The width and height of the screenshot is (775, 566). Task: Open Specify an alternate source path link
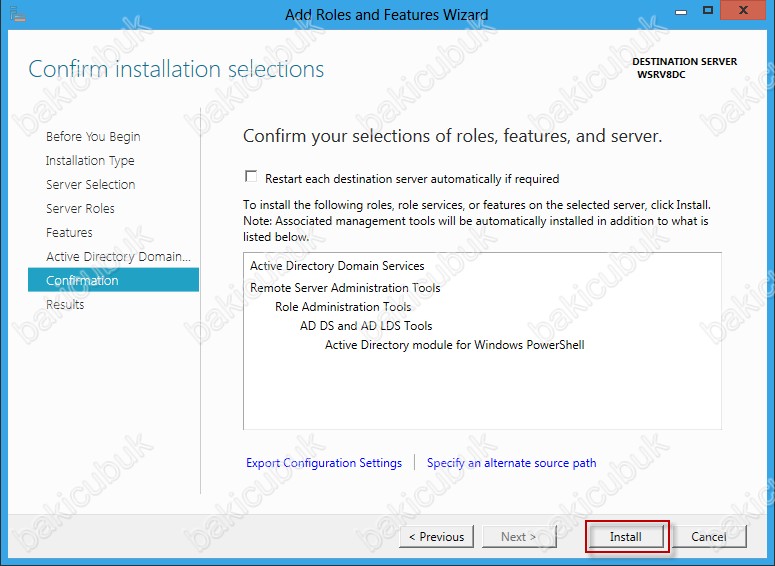512,463
